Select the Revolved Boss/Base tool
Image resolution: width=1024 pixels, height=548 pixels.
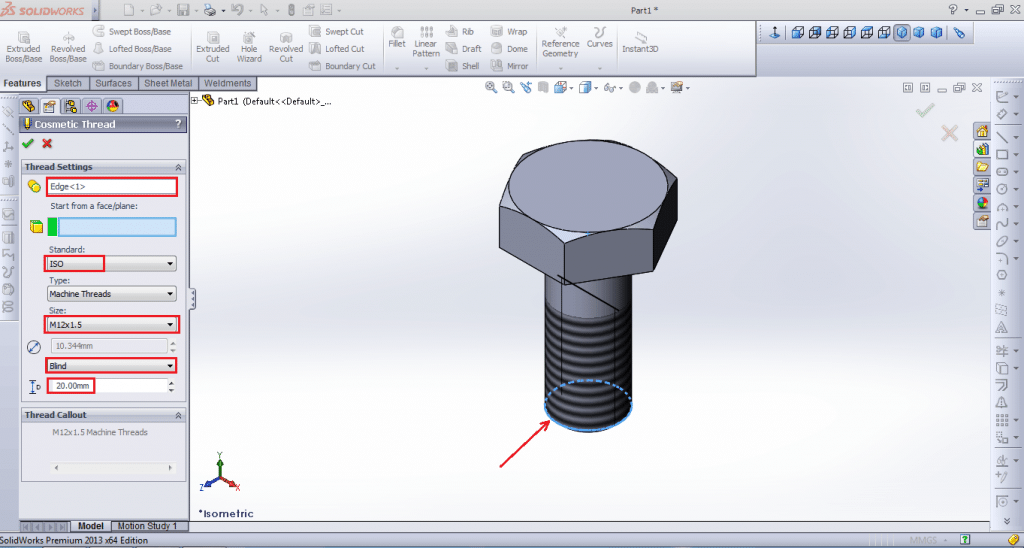coord(68,47)
